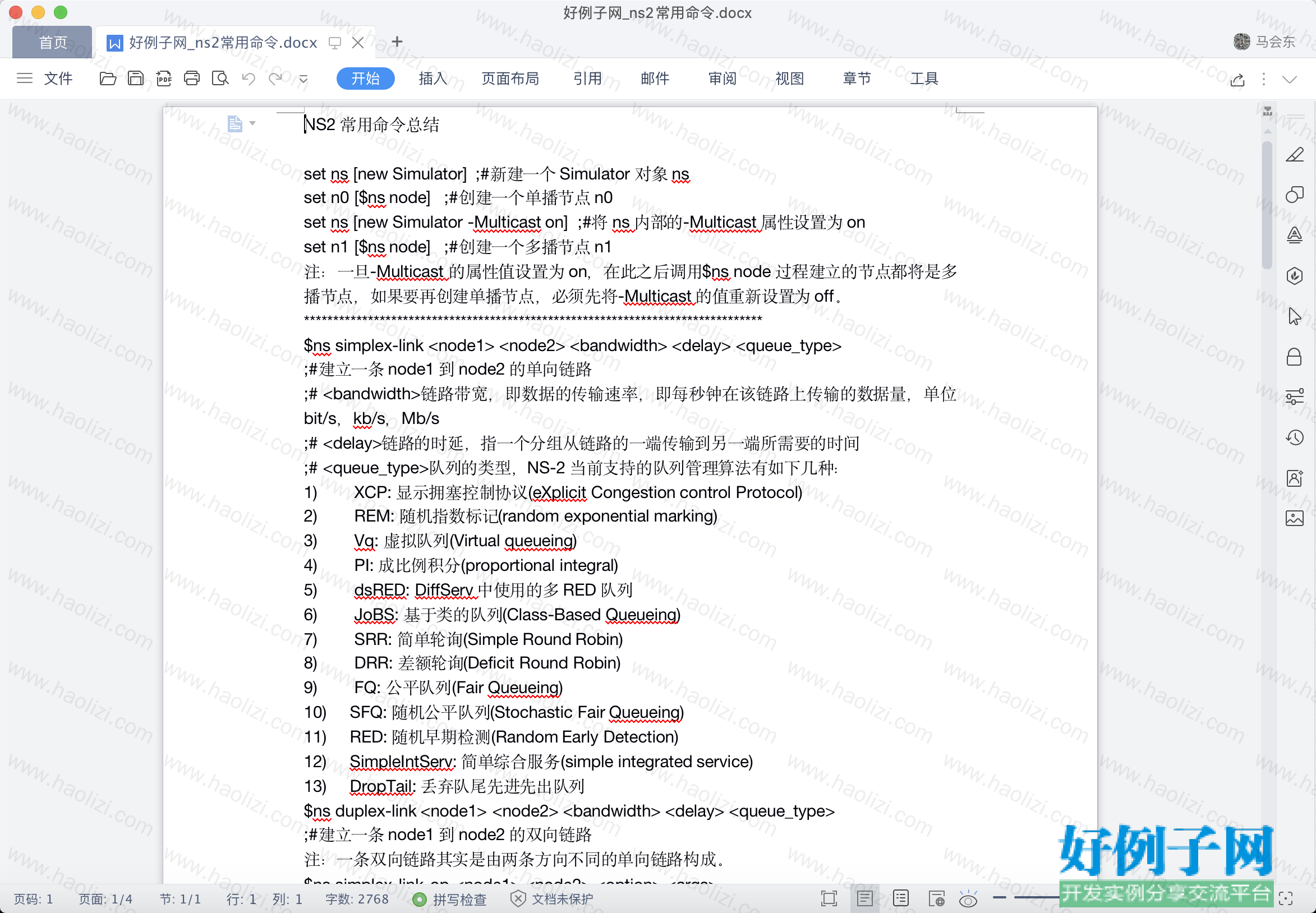
Task: Click the zoom out minus button
Action: pos(1000,898)
